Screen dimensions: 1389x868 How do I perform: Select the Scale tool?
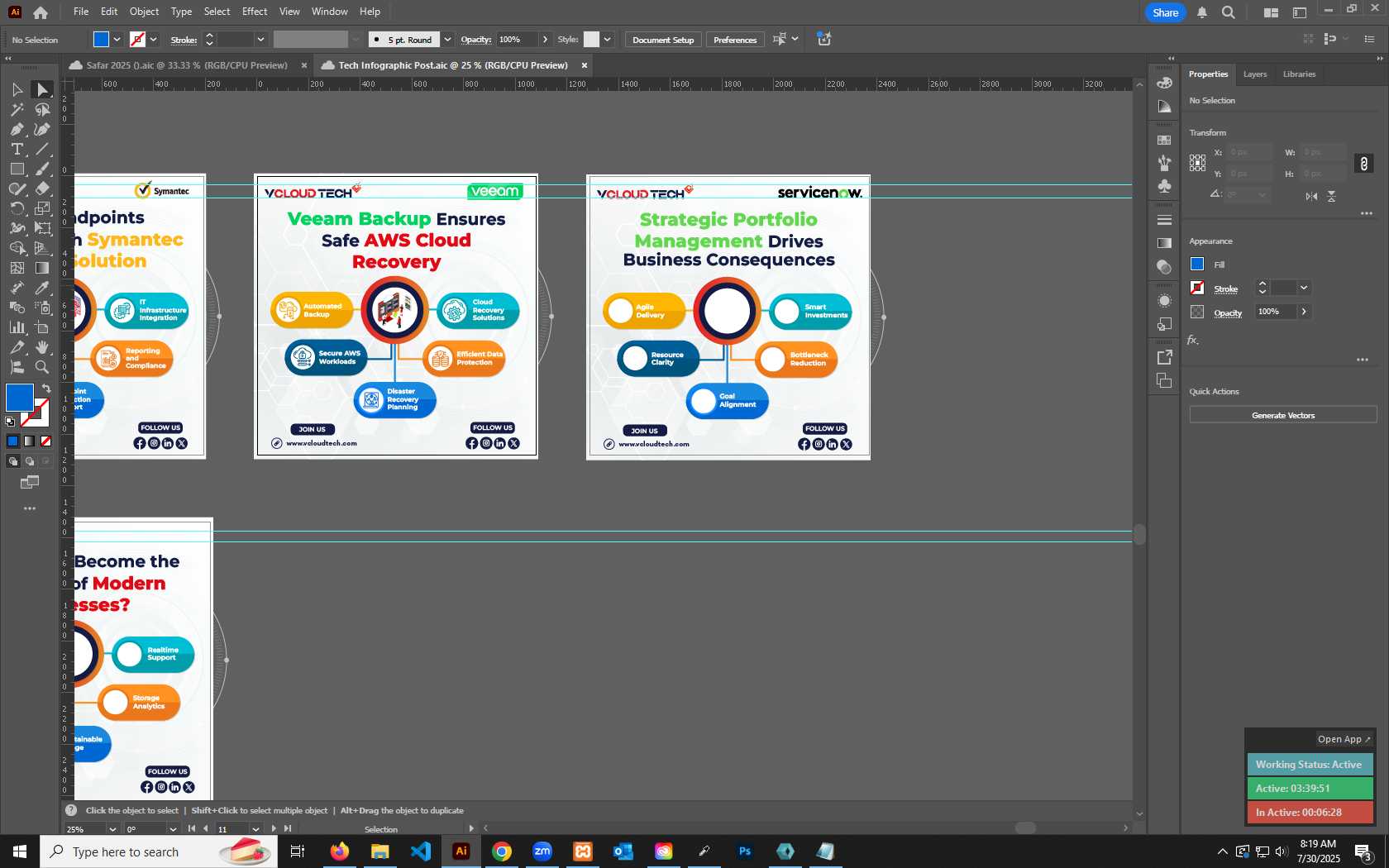point(42,208)
